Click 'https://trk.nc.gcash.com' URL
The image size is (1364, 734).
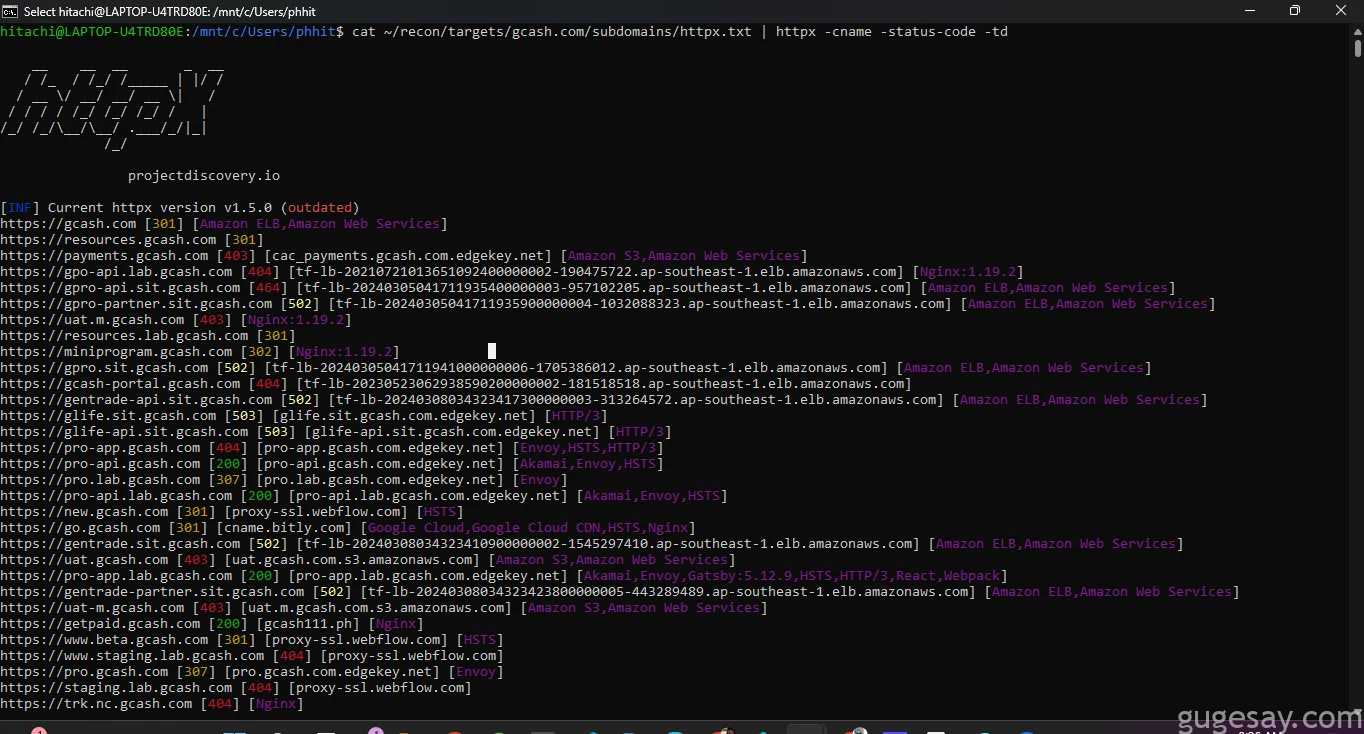pyautogui.click(x=96, y=703)
